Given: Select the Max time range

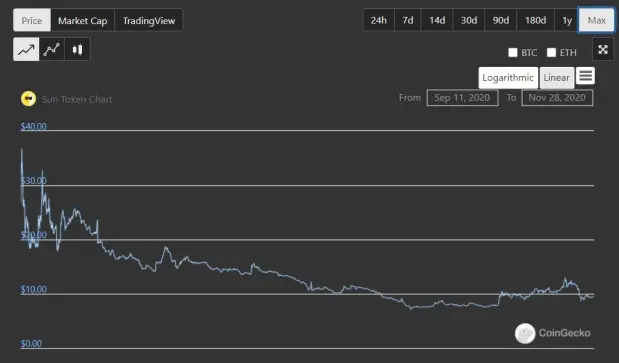Looking at the screenshot, I should pos(596,20).
